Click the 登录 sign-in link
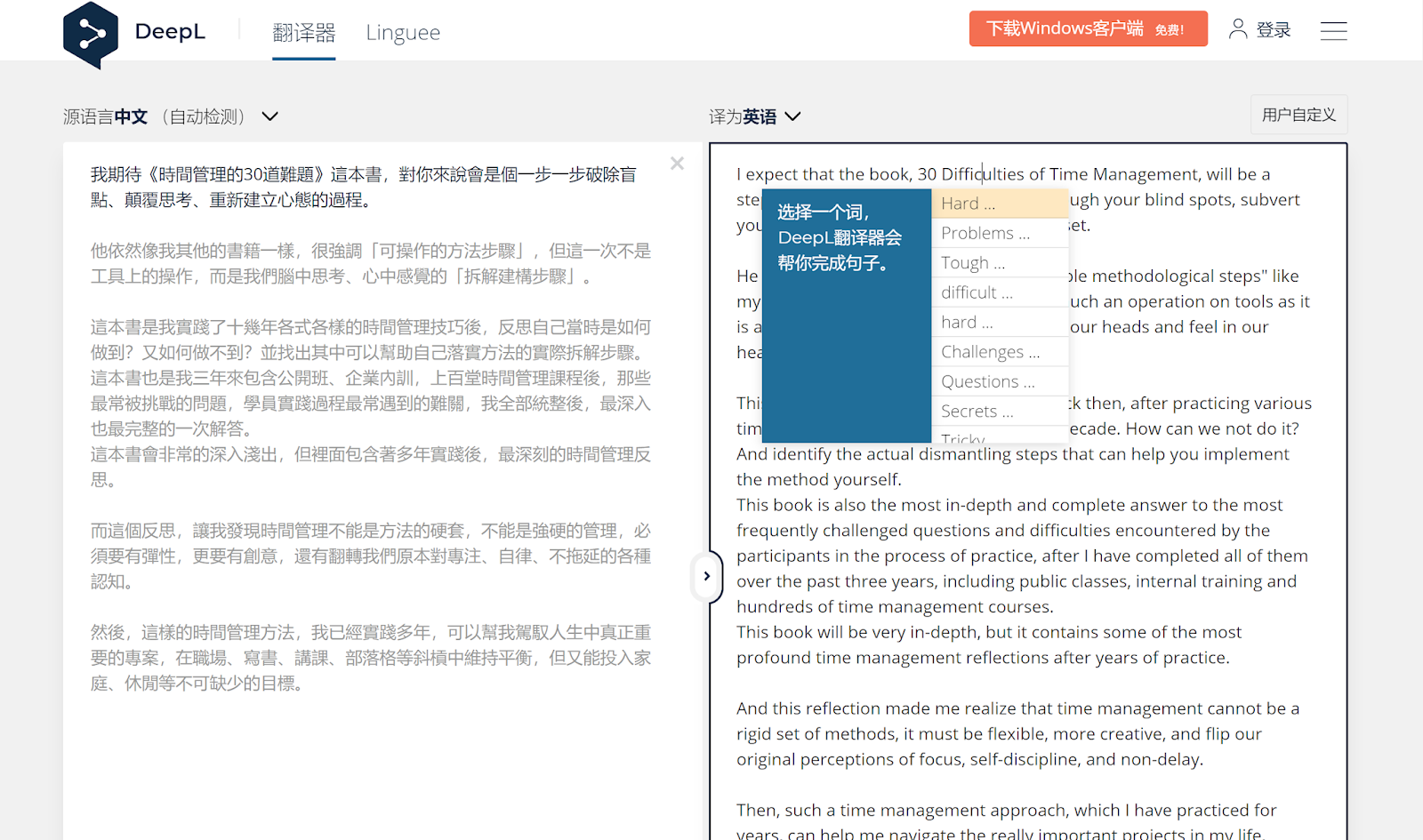Viewport: 1423px width, 840px height. tap(1273, 28)
